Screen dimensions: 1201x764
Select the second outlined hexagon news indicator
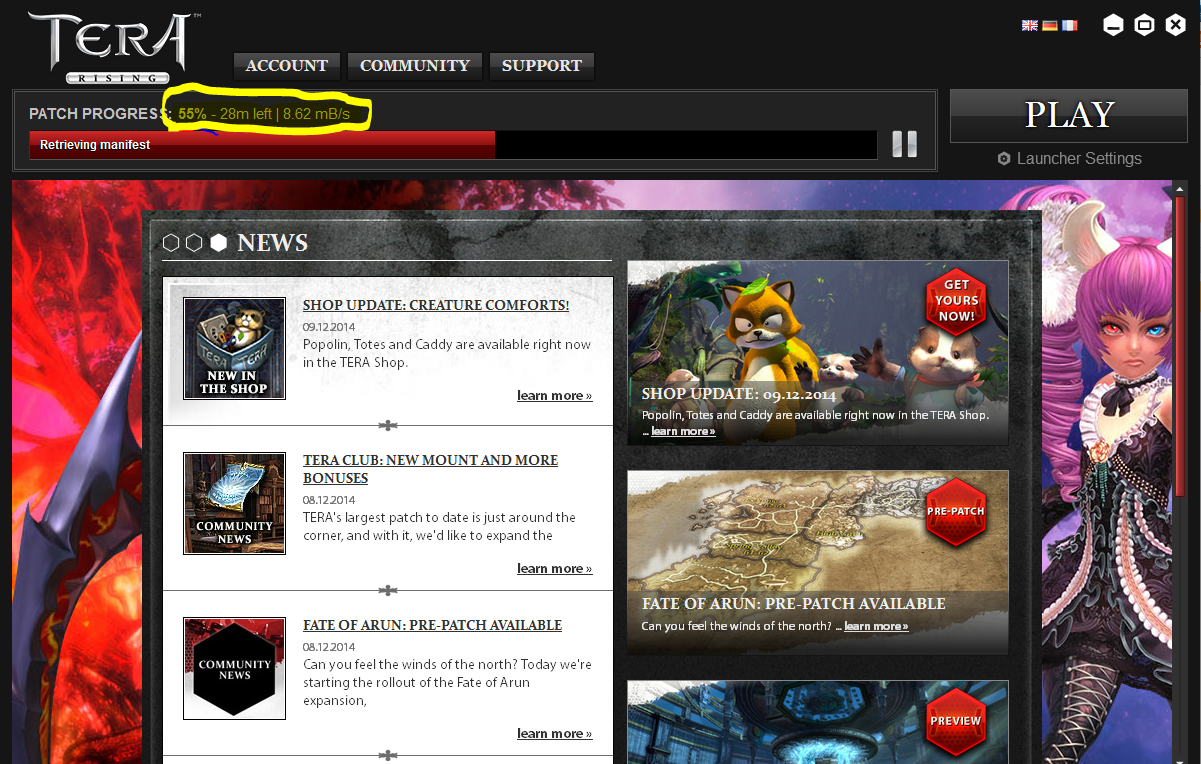click(x=194, y=243)
